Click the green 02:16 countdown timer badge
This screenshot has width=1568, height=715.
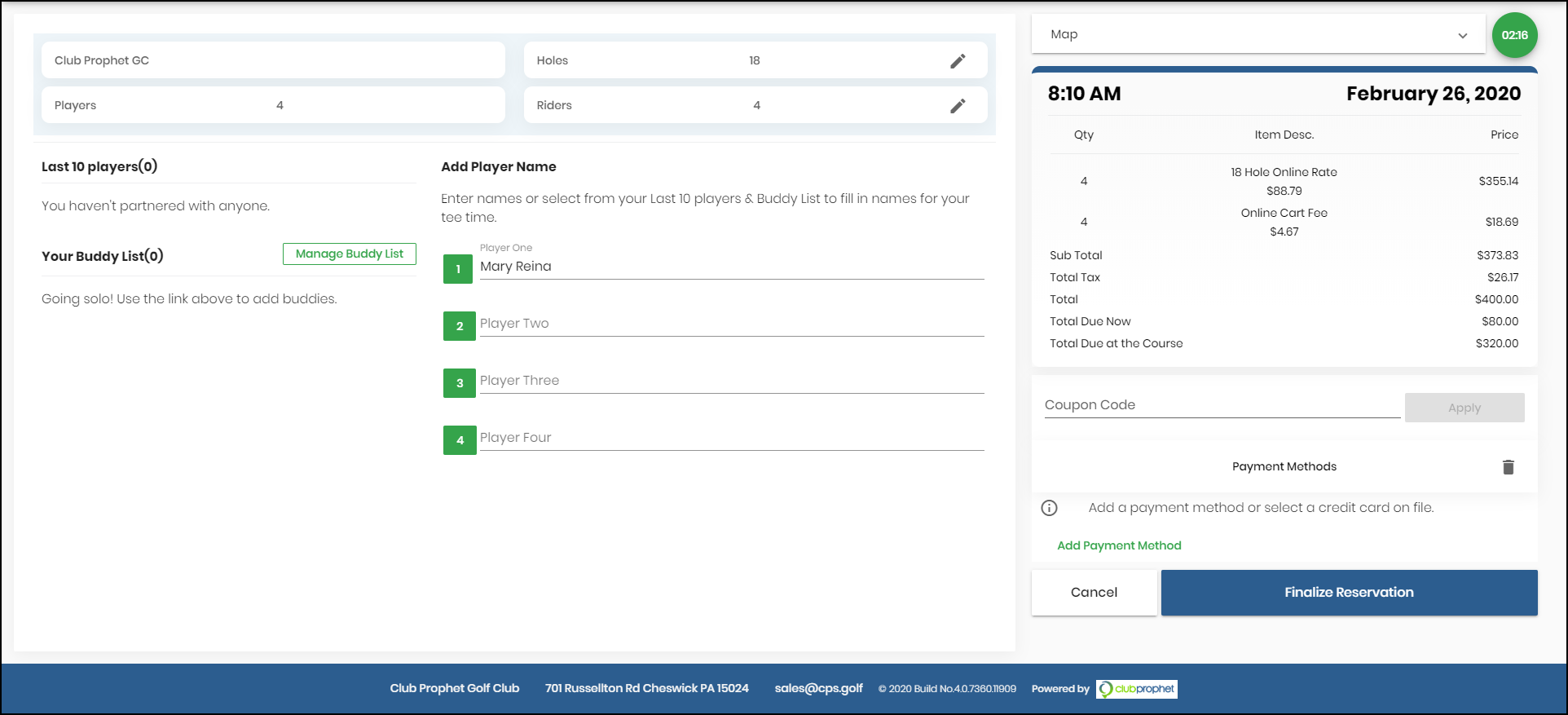coord(1514,35)
